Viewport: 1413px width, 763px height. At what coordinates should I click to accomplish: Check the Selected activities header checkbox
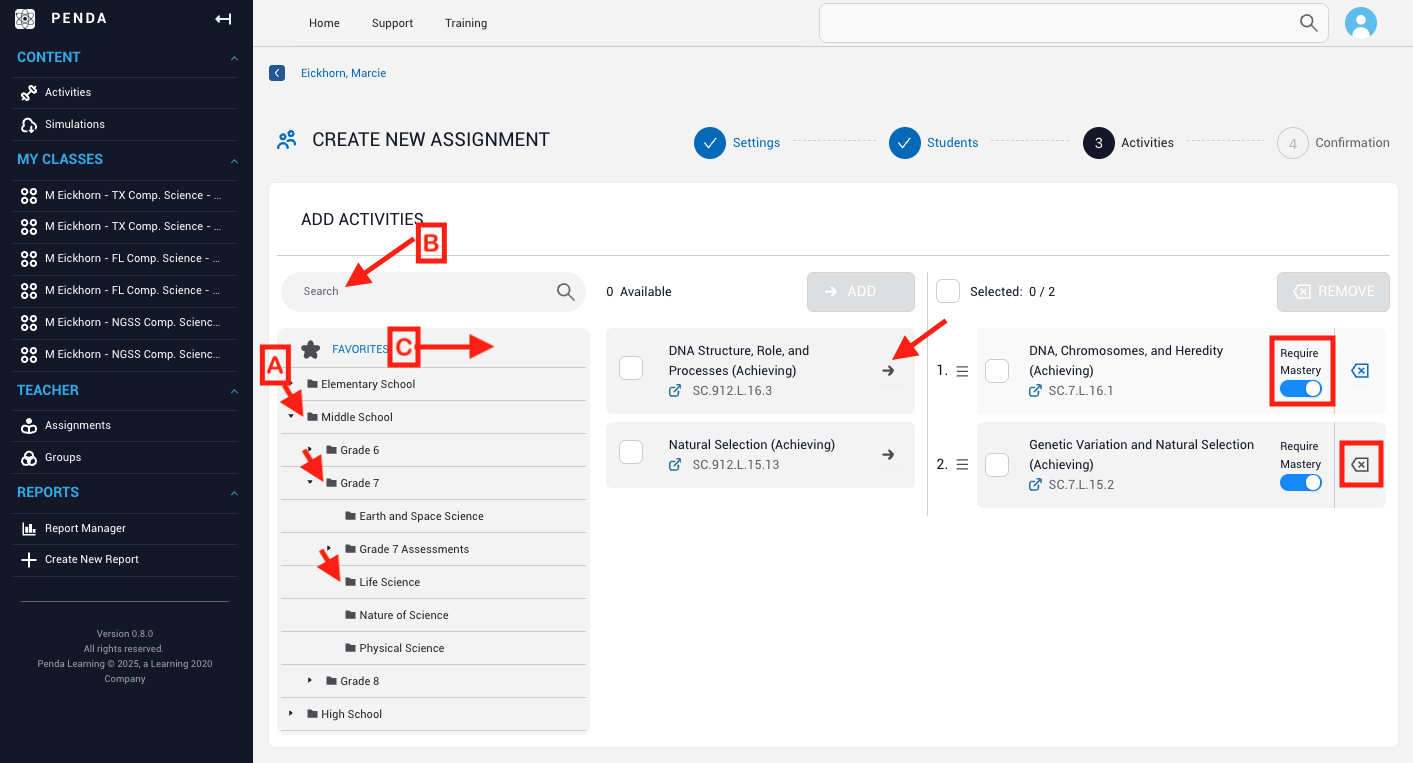click(x=947, y=290)
